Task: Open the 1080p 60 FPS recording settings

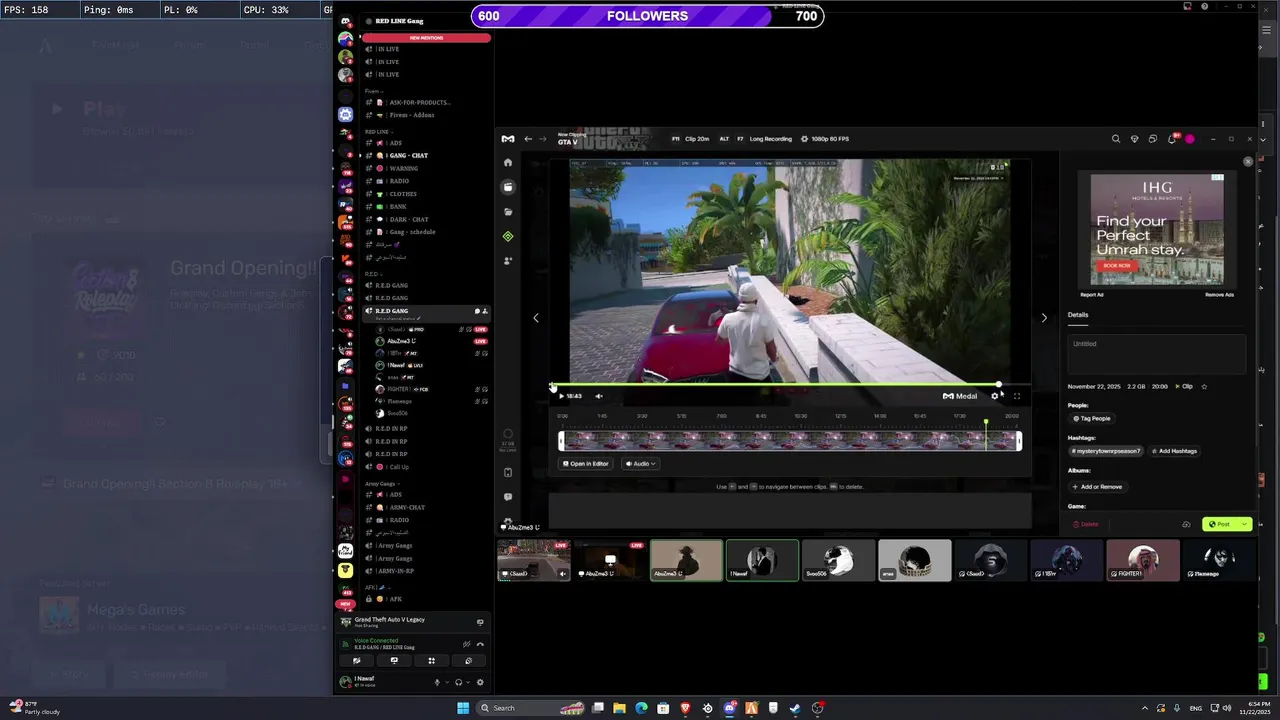Action: [826, 139]
